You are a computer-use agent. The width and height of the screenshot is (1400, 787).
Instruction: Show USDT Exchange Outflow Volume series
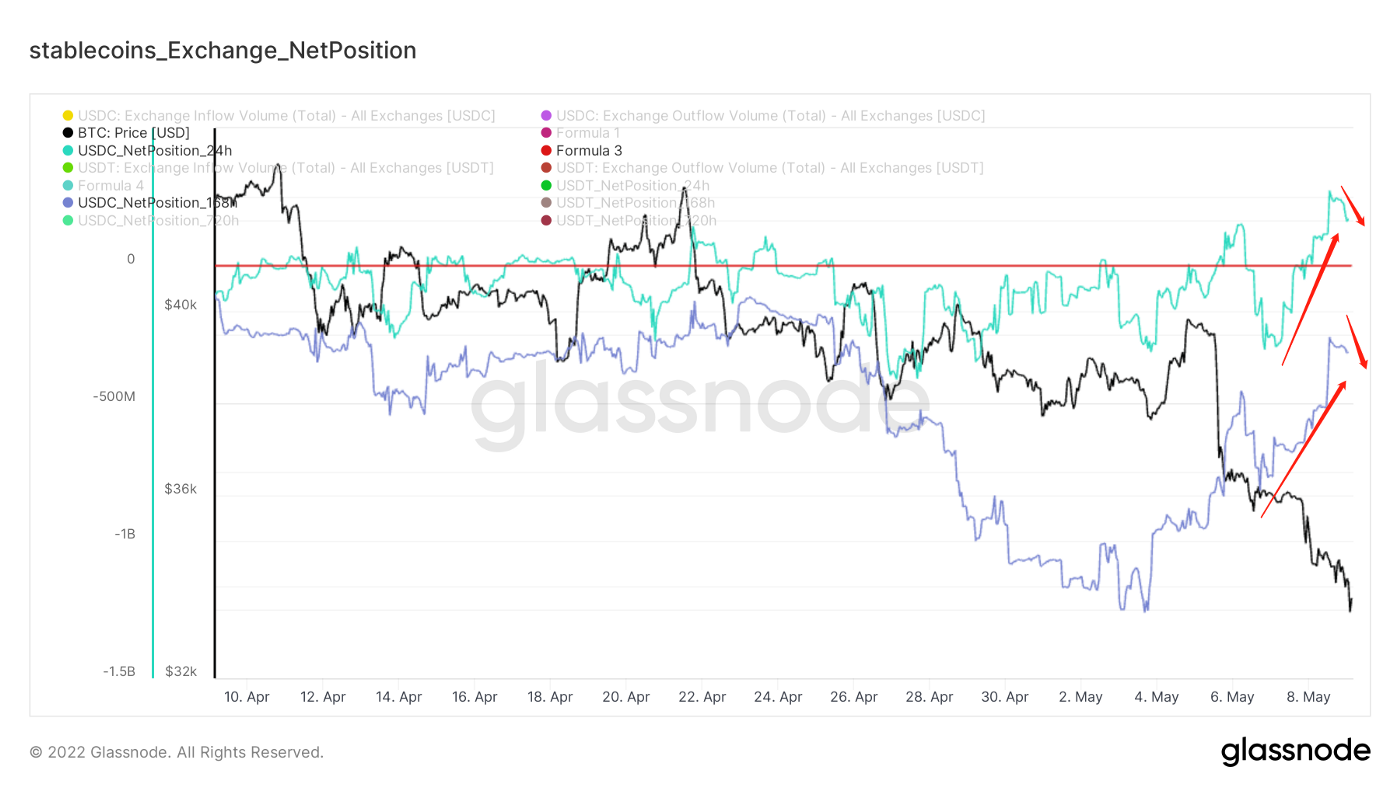pos(769,168)
